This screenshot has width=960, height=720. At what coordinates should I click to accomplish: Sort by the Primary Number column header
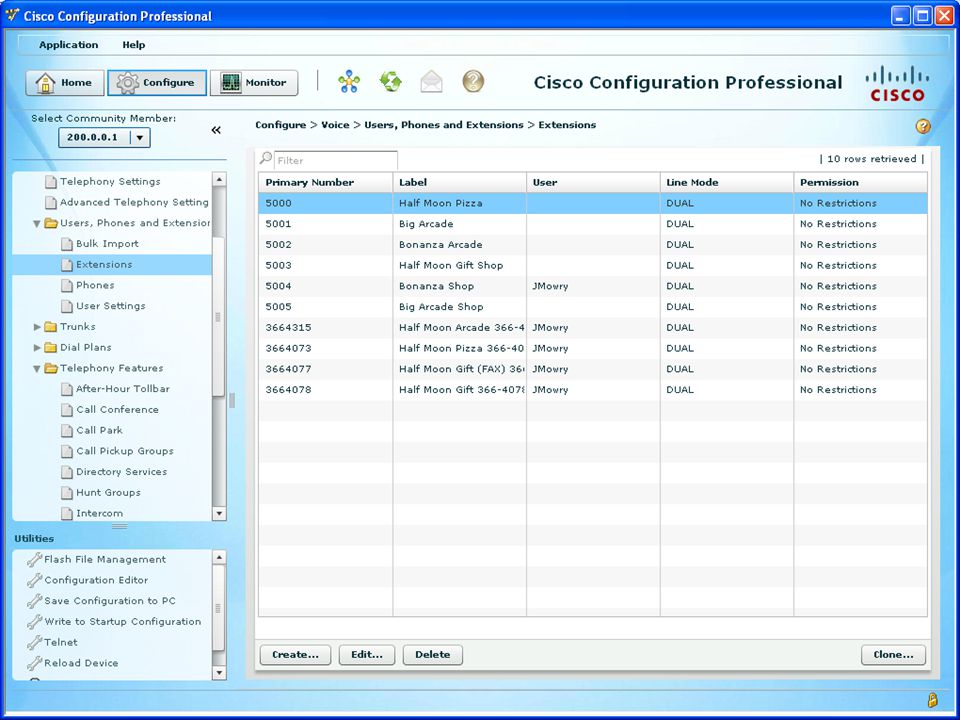(x=326, y=182)
